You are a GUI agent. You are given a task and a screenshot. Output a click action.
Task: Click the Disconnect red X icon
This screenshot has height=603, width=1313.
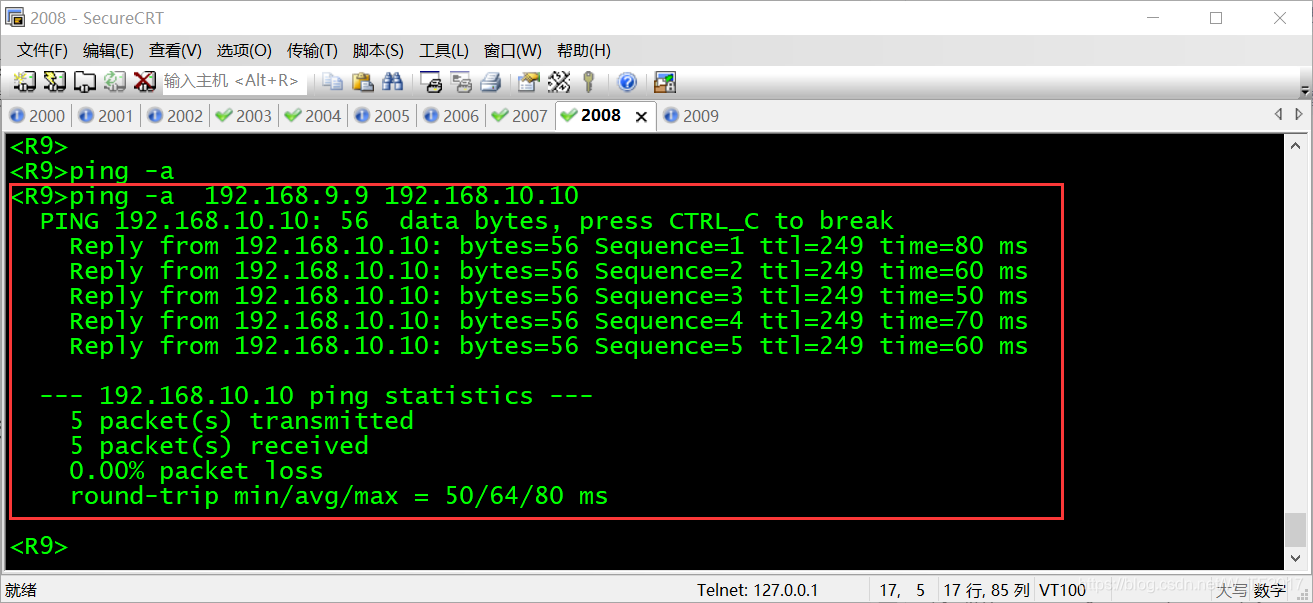[144, 81]
